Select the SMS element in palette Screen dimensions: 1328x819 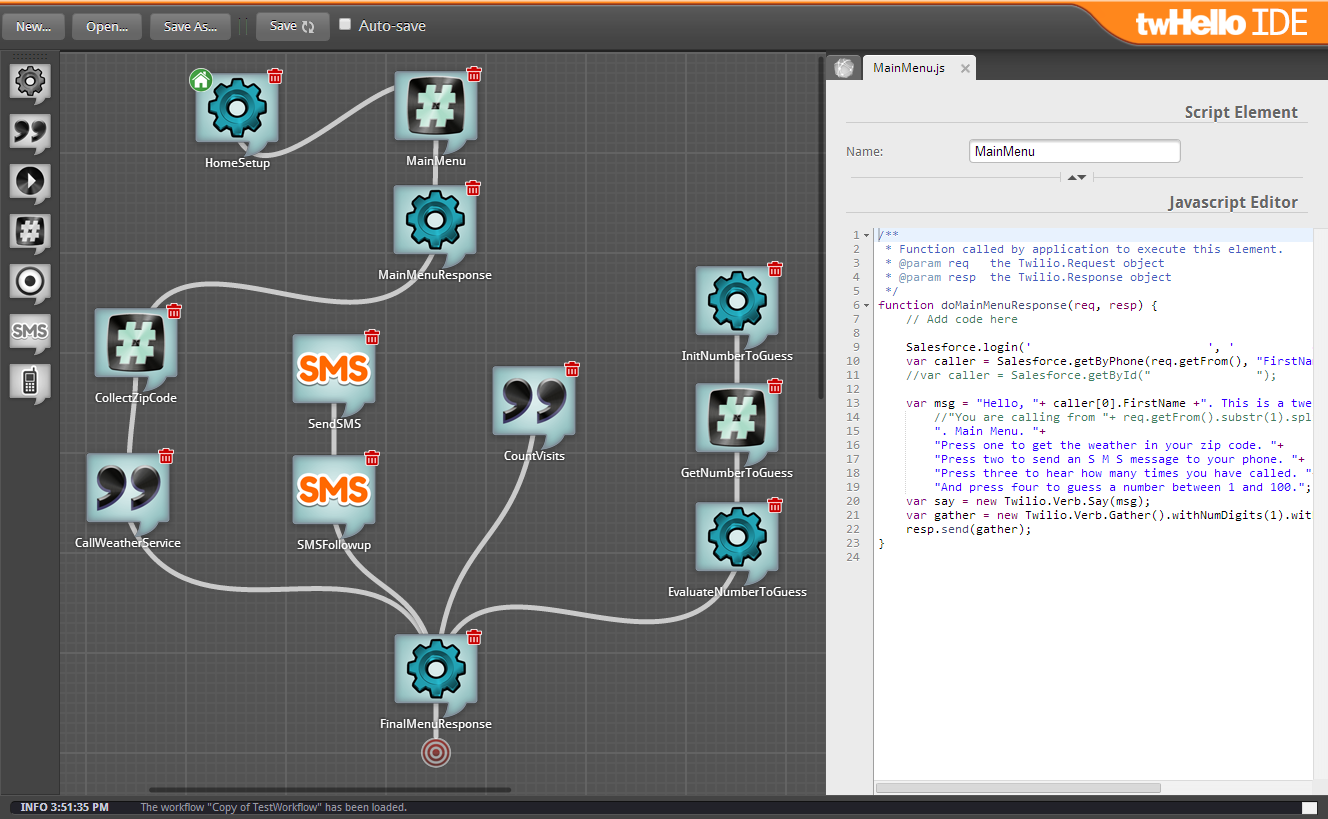pyautogui.click(x=30, y=331)
